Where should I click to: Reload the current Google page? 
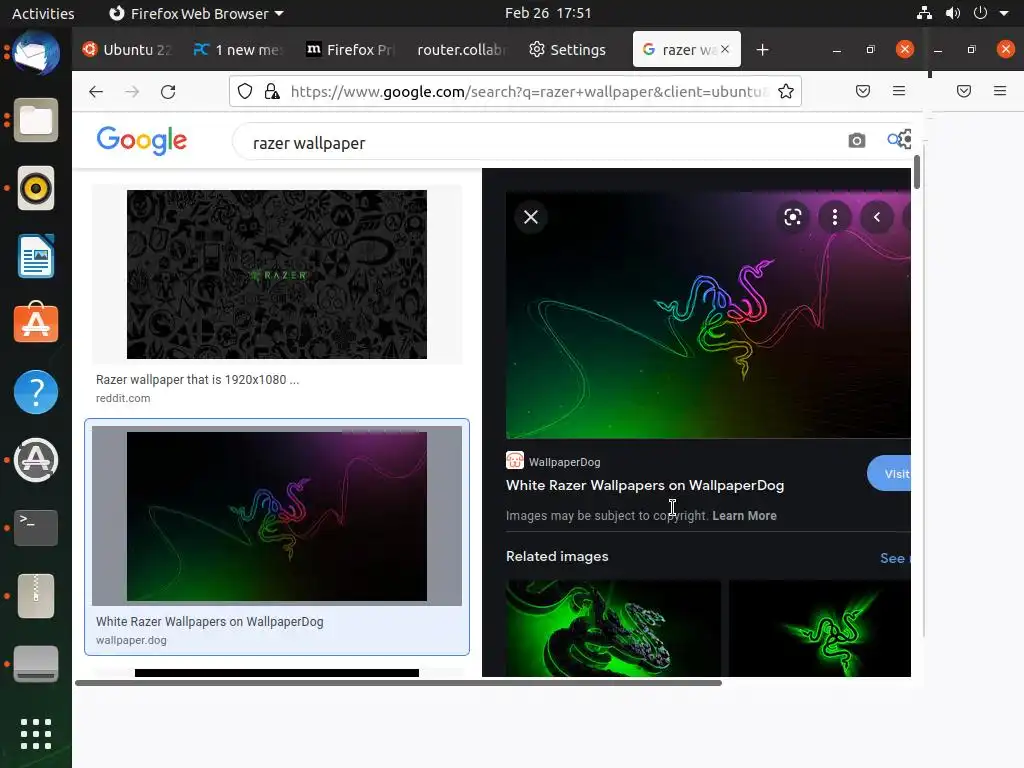[168, 91]
